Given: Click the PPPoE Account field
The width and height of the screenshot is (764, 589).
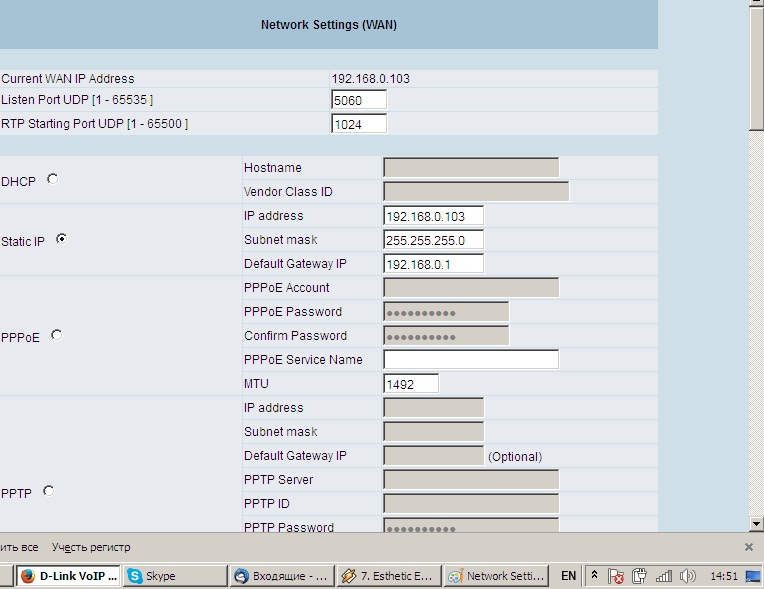Looking at the screenshot, I should [471, 287].
